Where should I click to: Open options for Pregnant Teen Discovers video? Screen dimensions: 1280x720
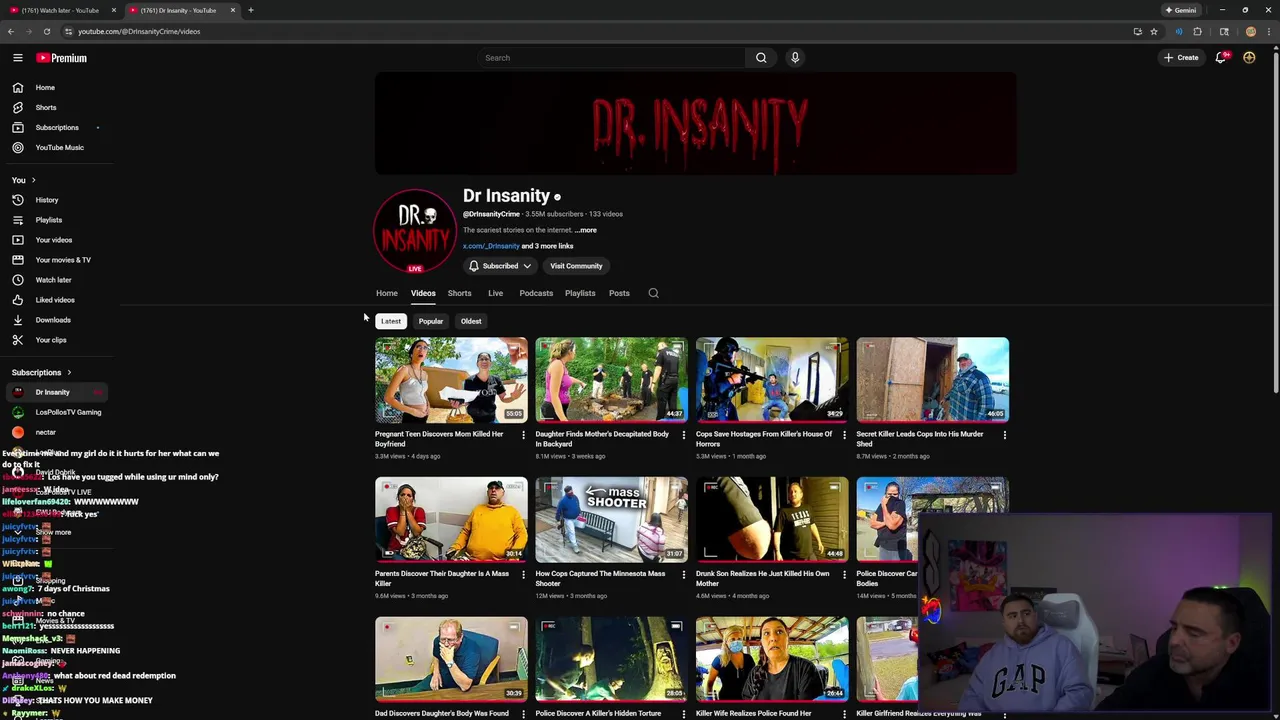(523, 435)
